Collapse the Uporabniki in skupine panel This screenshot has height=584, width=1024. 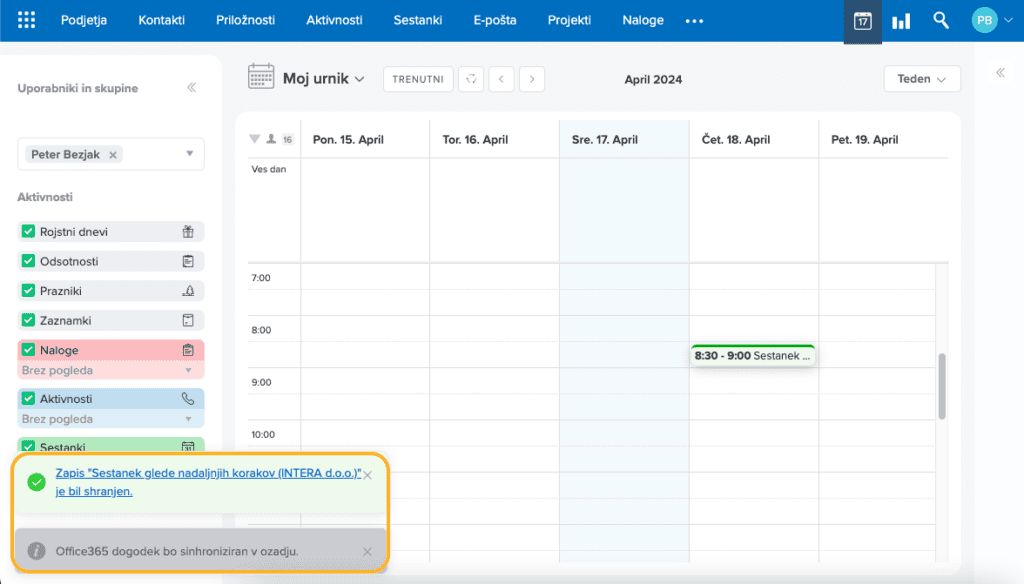(191, 88)
